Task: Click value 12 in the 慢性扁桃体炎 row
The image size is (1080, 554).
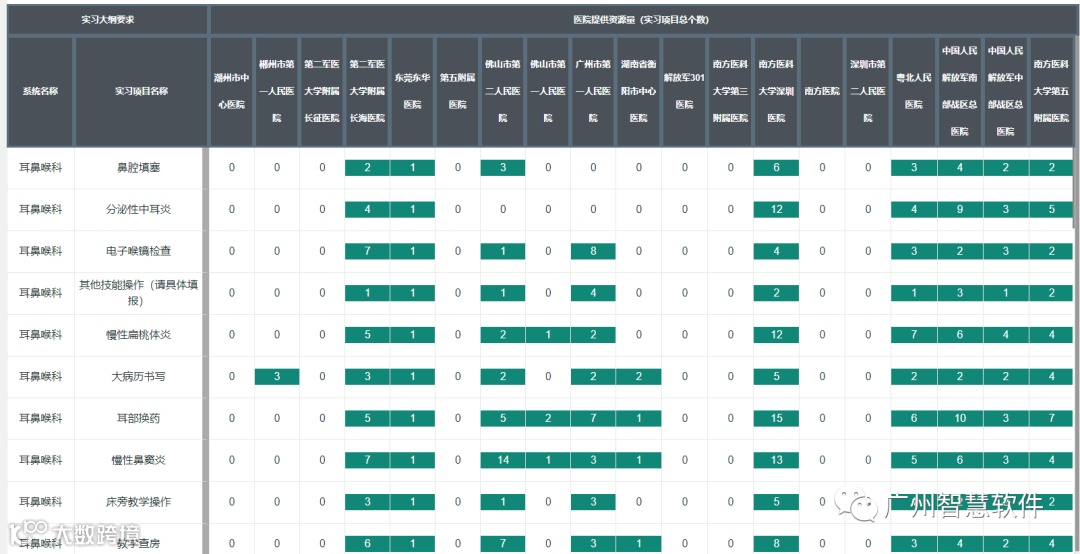Action: (x=777, y=335)
